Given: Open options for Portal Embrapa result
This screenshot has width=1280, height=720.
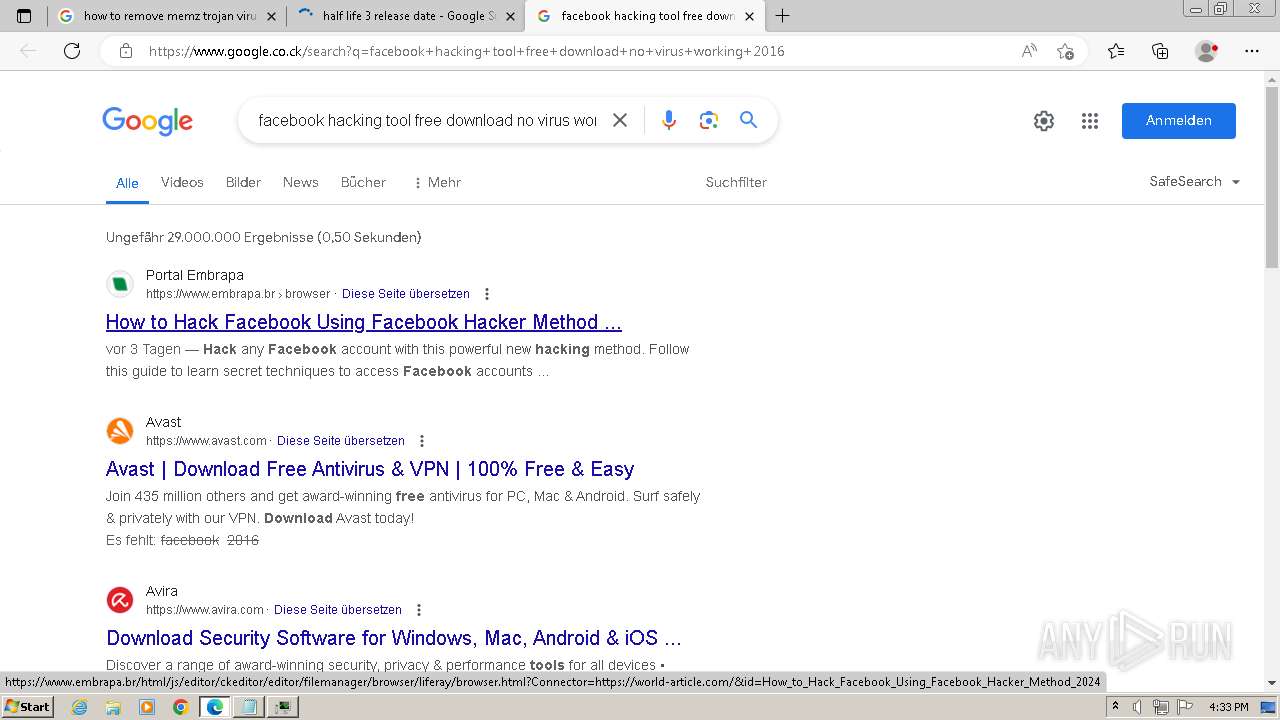Looking at the screenshot, I should 487,294.
